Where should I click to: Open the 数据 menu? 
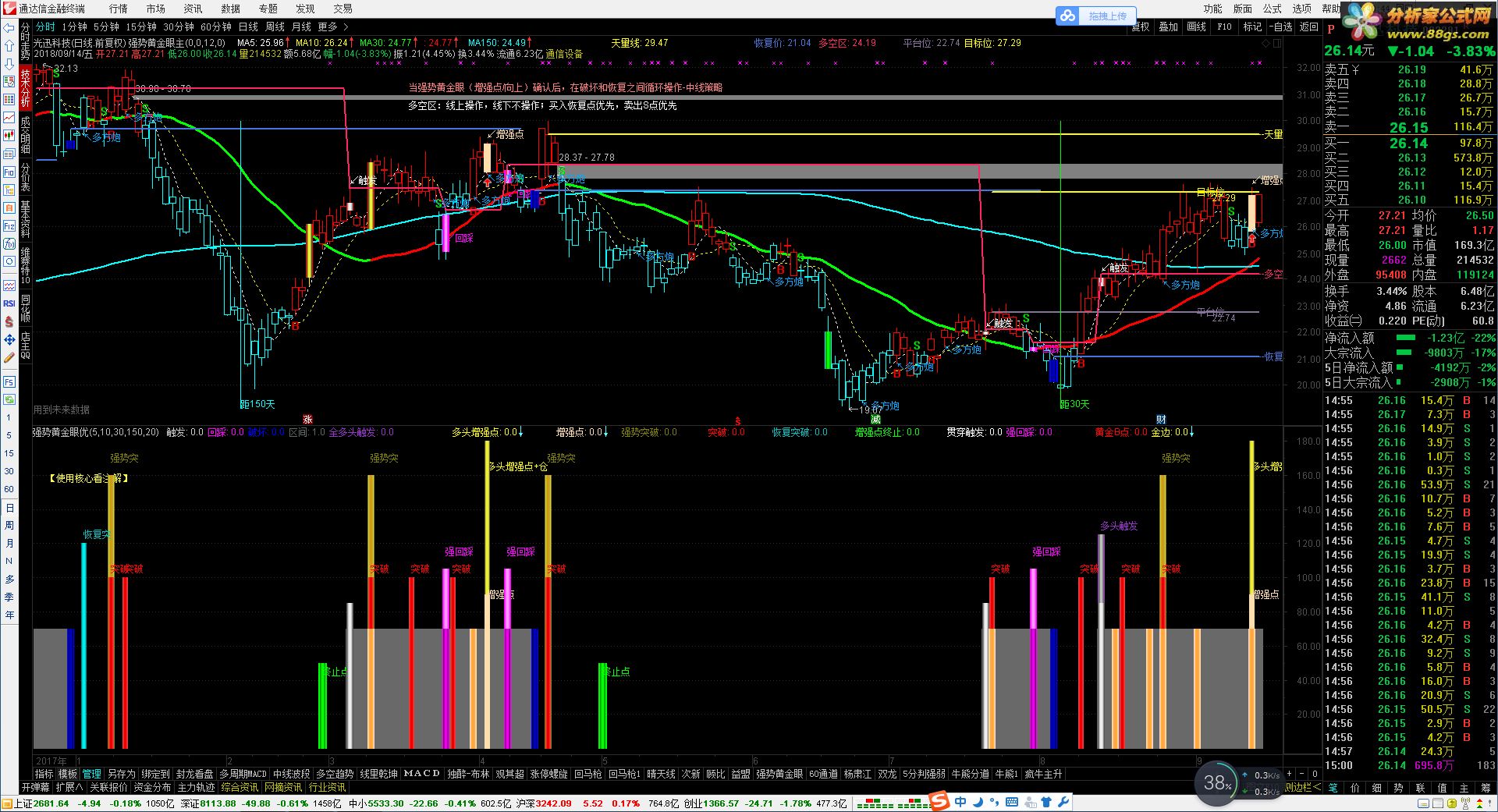coord(230,9)
